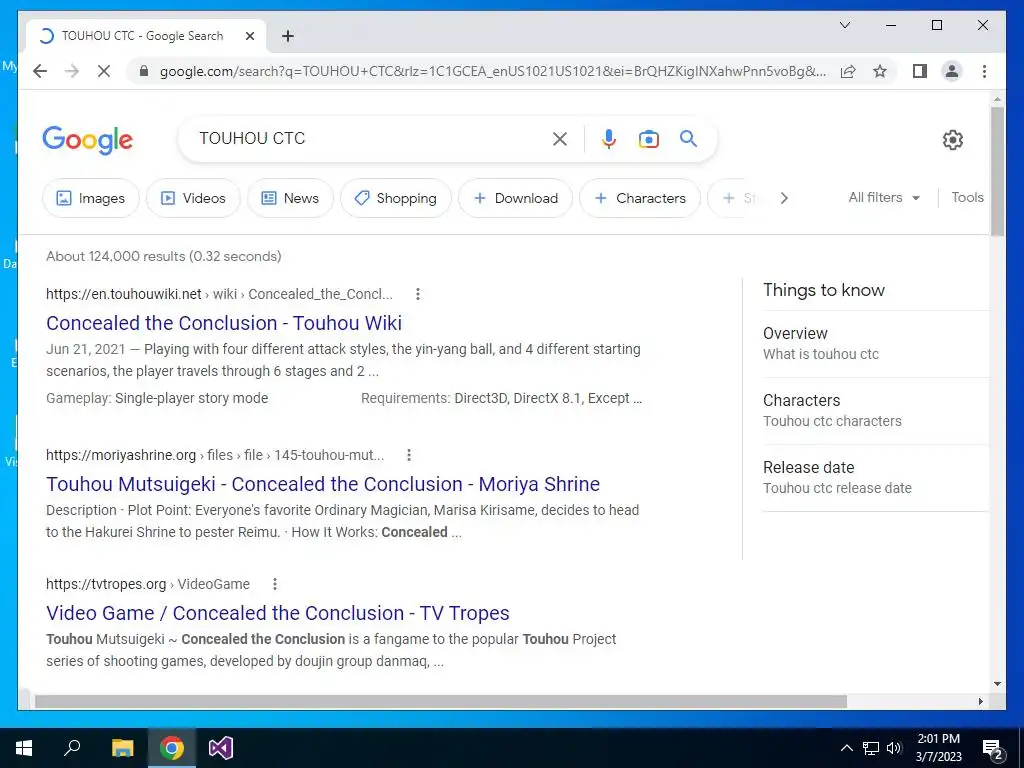The height and width of the screenshot is (768, 1024).
Task: Go to the Google home page via the logo
Action: point(88,140)
